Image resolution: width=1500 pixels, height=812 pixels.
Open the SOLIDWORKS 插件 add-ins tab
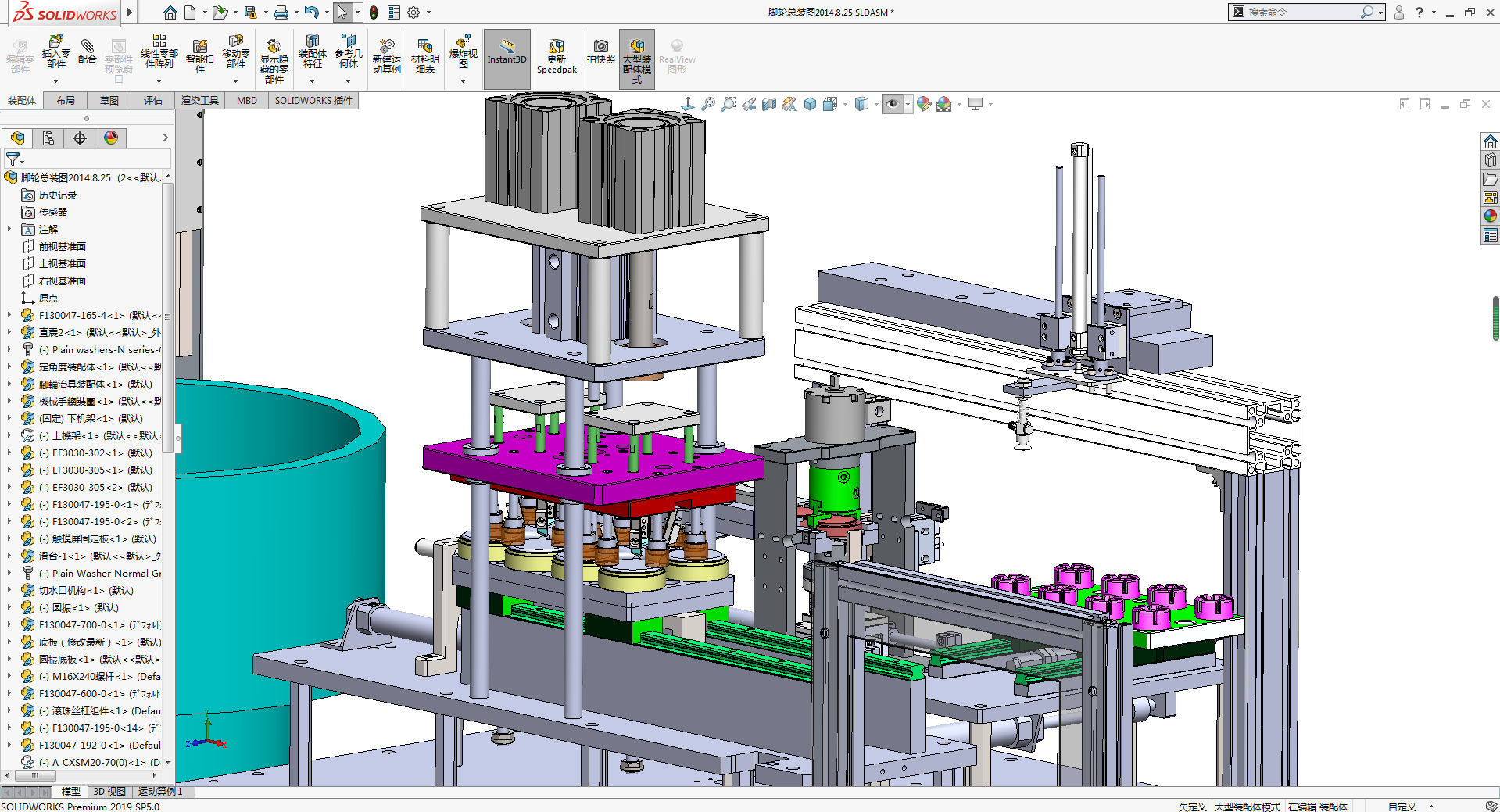[313, 100]
